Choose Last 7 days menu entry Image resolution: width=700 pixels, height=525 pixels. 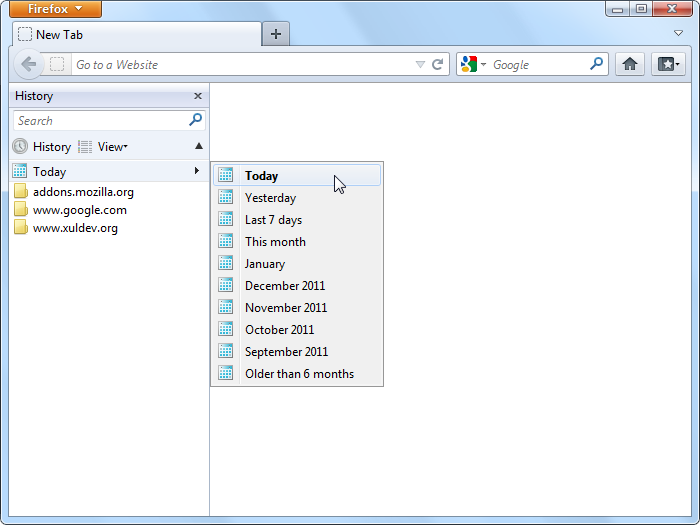tap(273, 220)
